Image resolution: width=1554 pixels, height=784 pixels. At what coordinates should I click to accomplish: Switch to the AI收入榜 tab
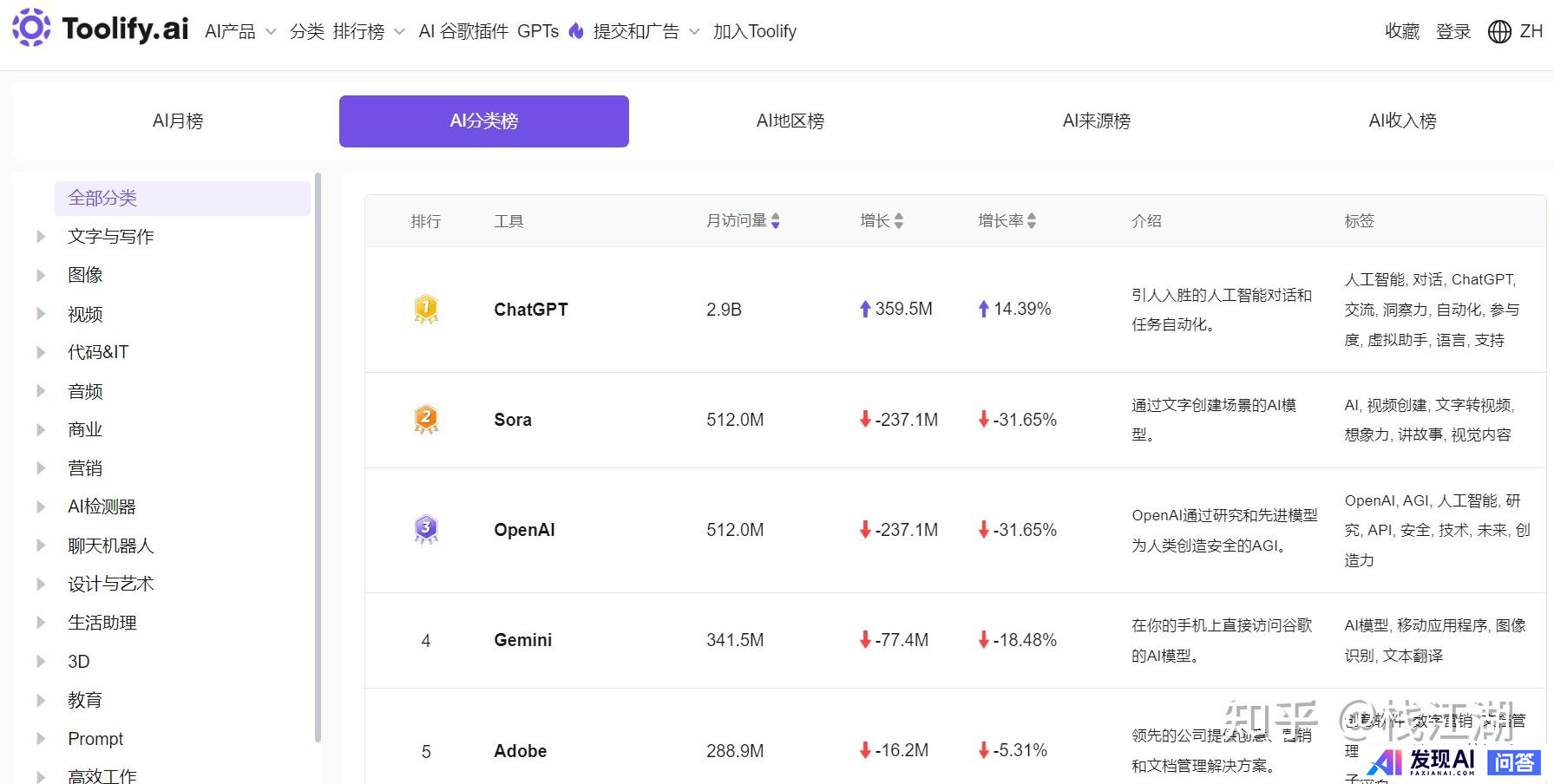pyautogui.click(x=1403, y=121)
